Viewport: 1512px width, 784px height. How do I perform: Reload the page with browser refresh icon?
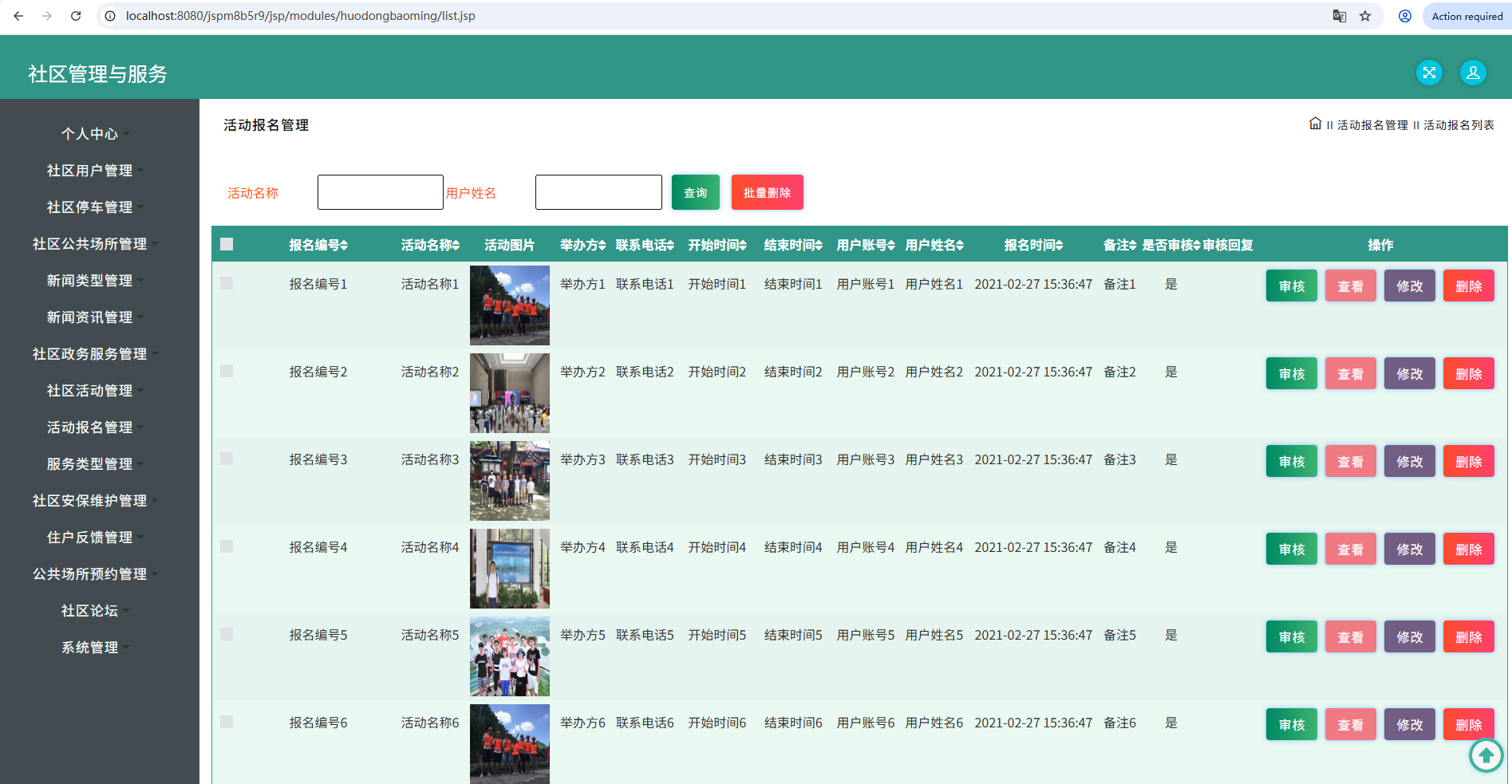[76, 16]
